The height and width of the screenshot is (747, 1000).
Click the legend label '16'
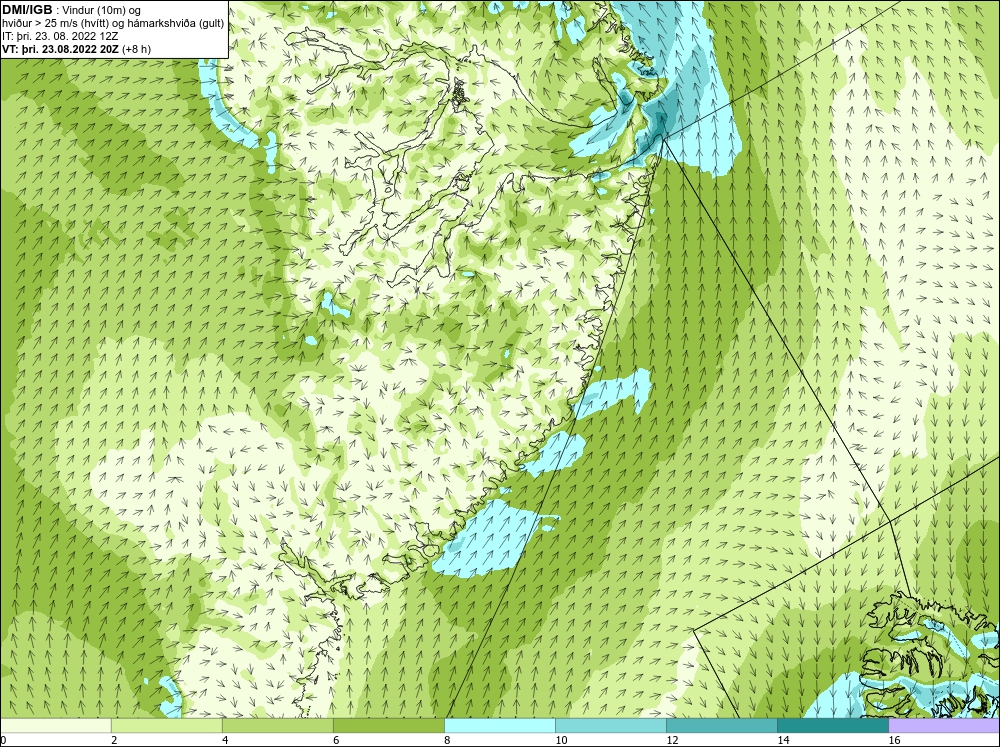pos(894,740)
